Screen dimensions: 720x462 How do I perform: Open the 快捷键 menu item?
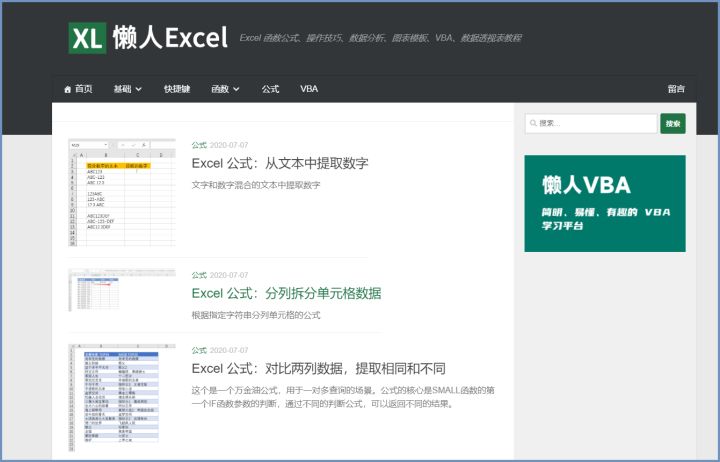tap(177, 89)
